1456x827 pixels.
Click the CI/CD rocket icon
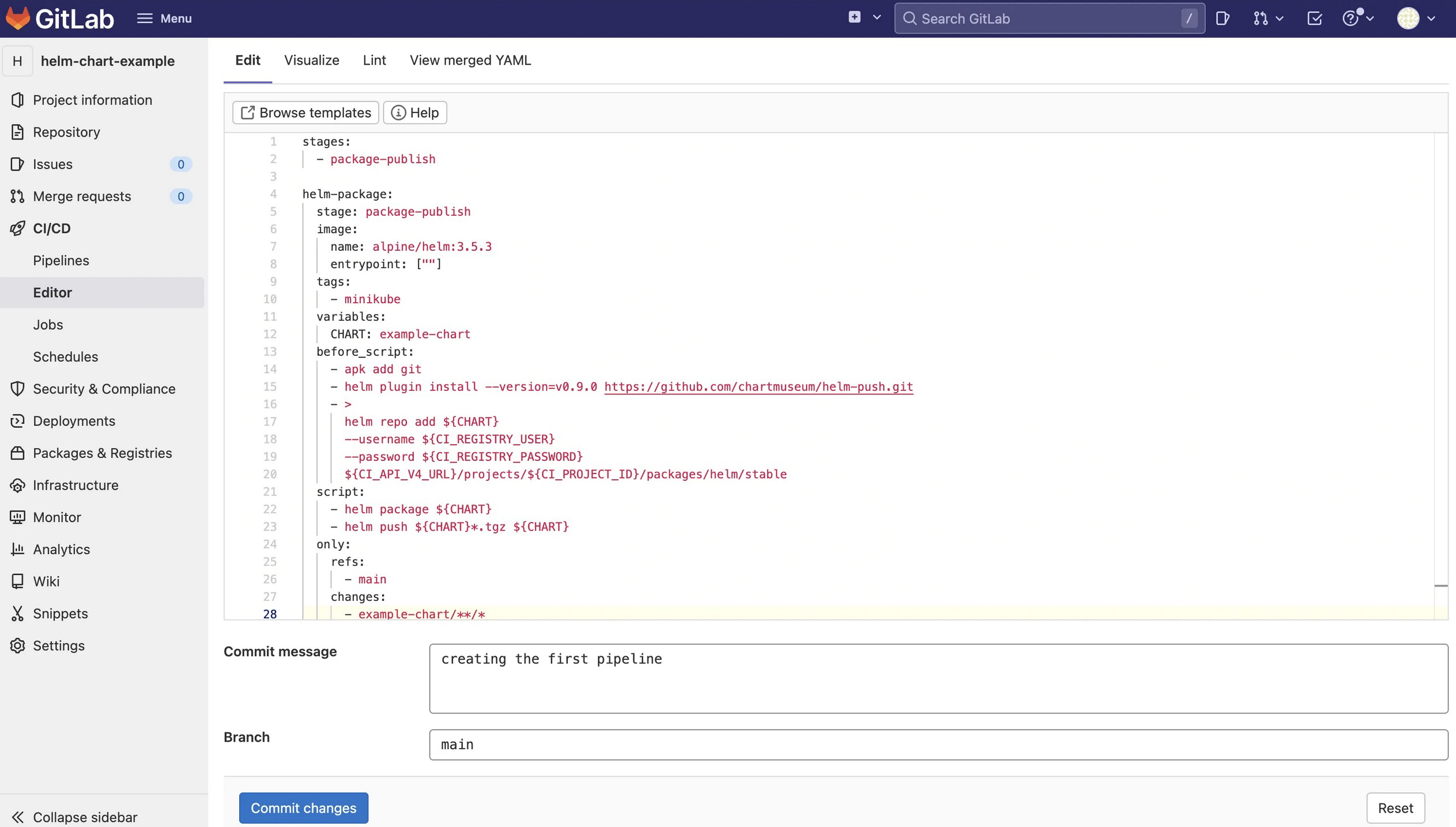click(x=17, y=228)
